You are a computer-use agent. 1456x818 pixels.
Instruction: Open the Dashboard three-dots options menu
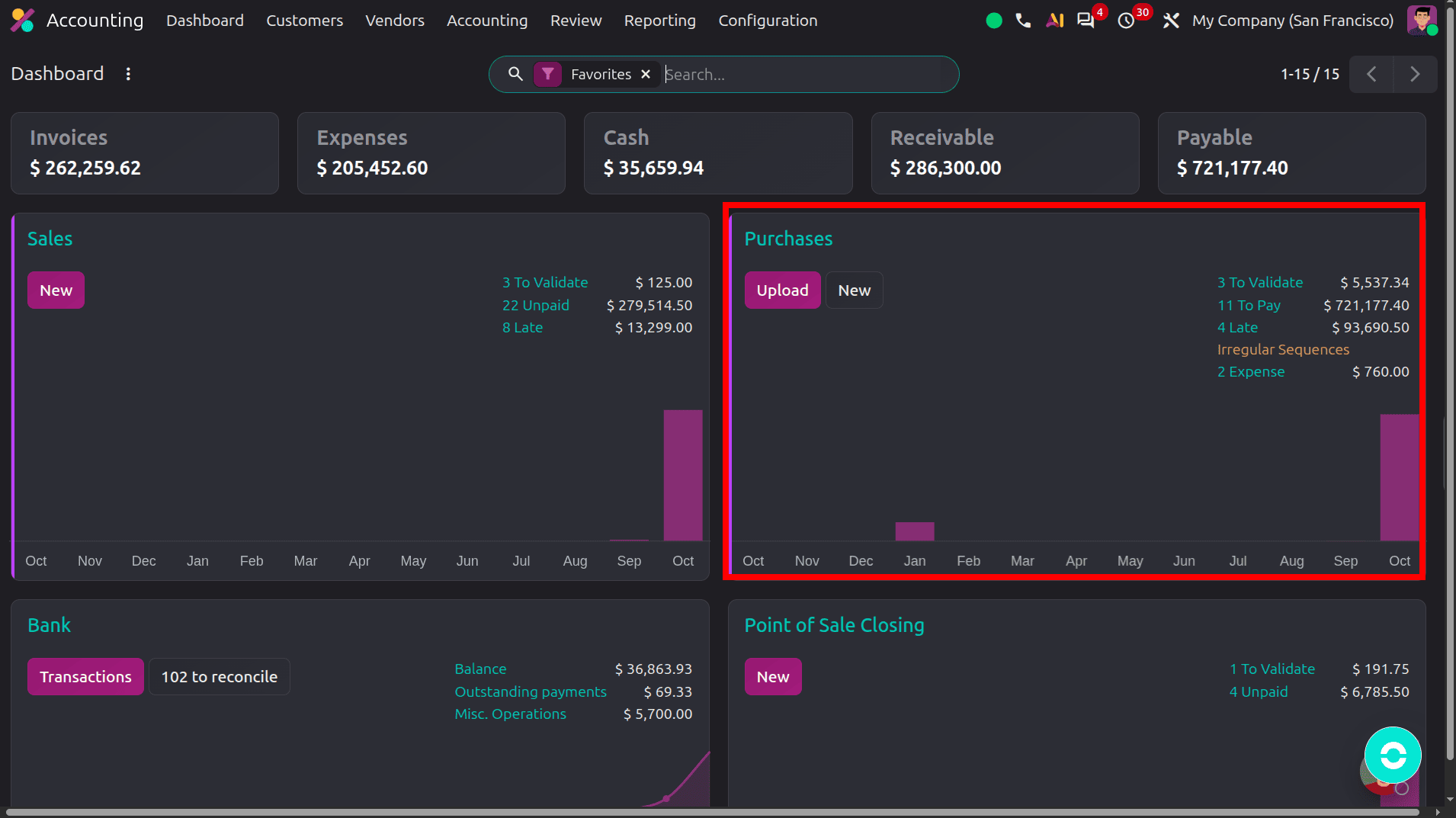(128, 74)
